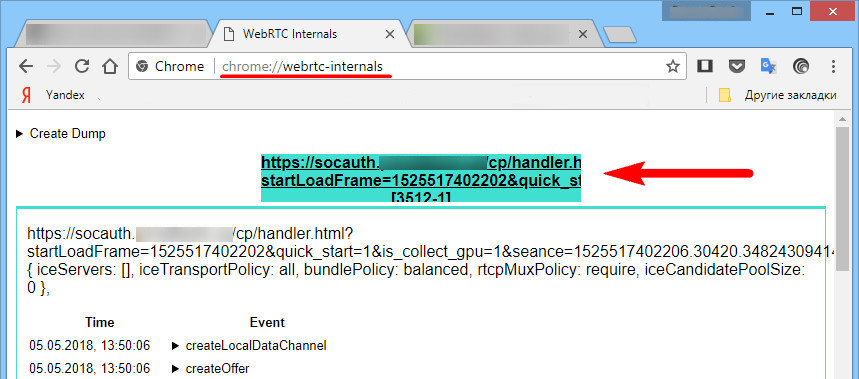859x379 pixels.
Task: Click the createOffer row's 13:50:06 timestamp
Action: click(x=89, y=369)
